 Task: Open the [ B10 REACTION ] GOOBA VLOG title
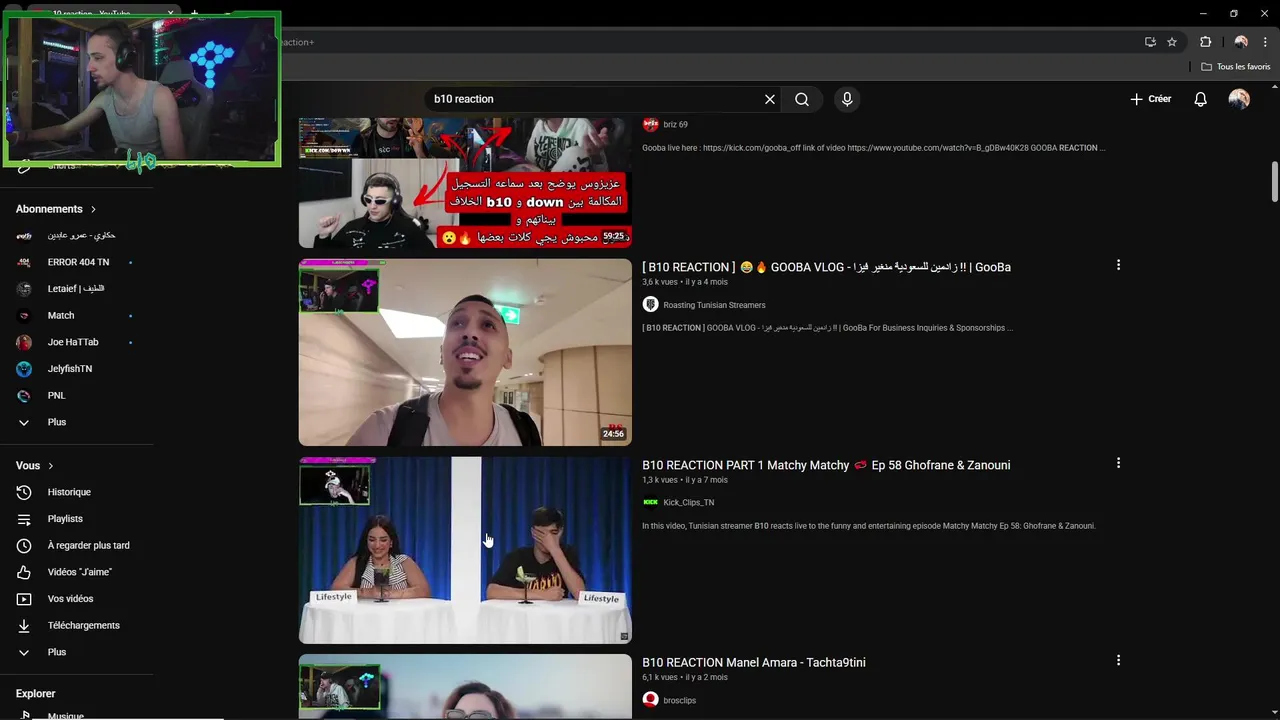click(826, 267)
